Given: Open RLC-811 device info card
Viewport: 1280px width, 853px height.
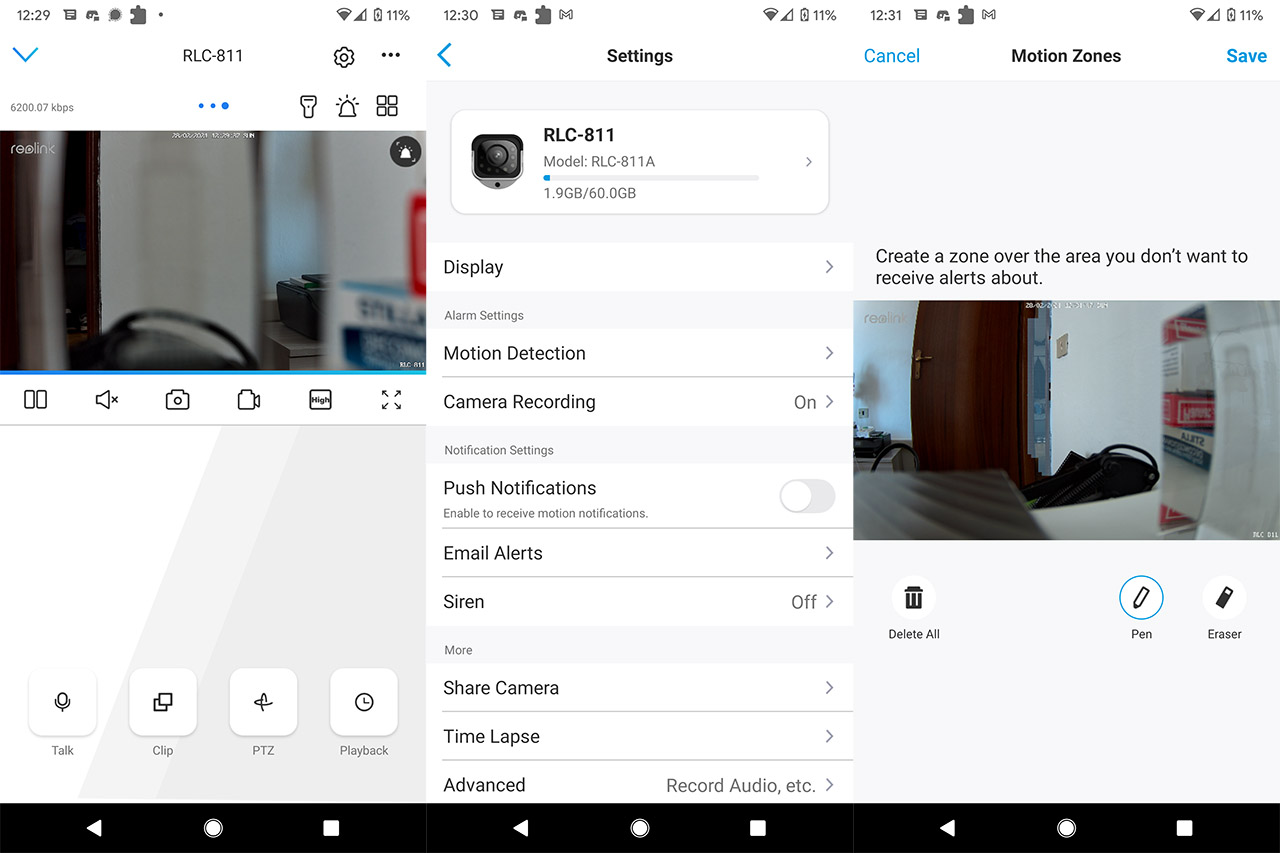Looking at the screenshot, I should [640, 162].
